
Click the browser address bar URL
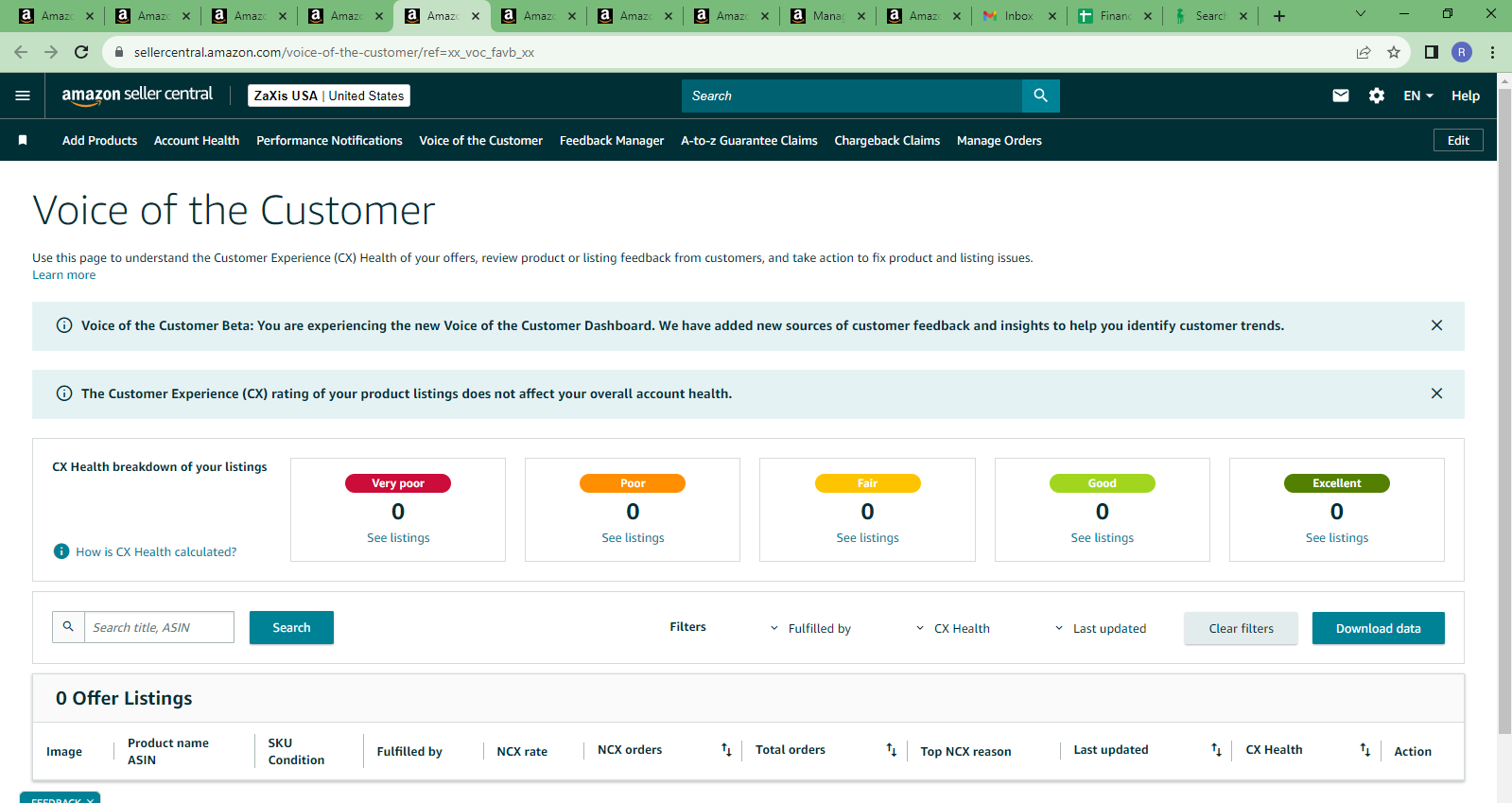[x=334, y=52]
